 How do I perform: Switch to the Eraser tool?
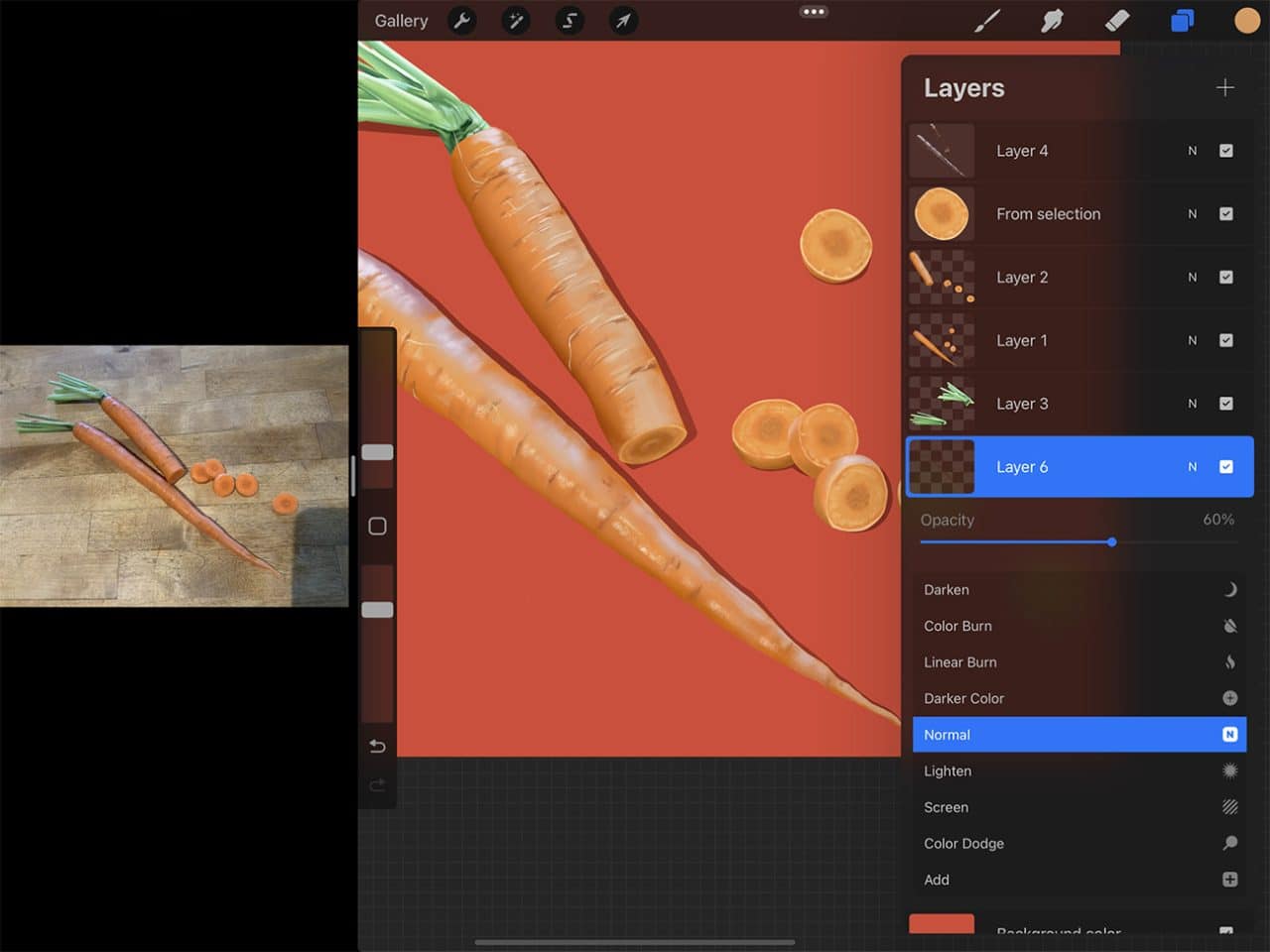(1117, 19)
